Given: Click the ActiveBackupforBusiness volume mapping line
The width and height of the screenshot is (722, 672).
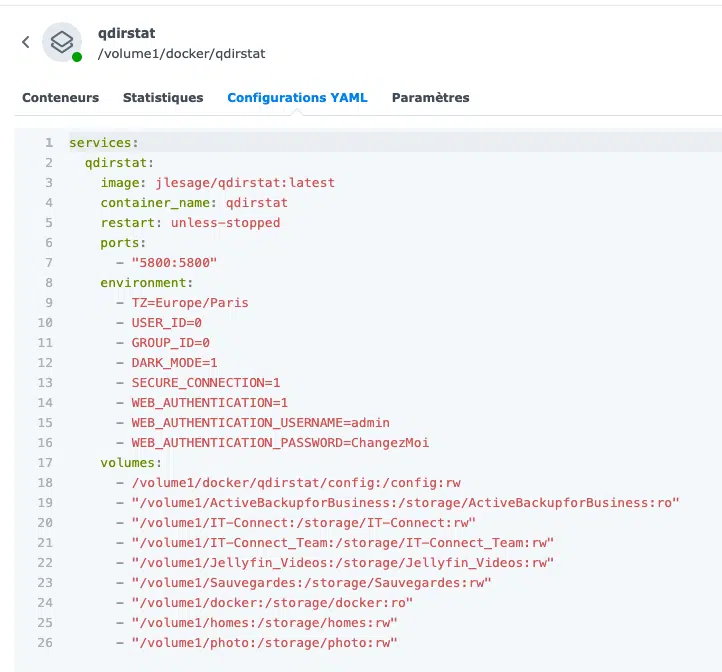Looking at the screenshot, I should [x=405, y=503].
